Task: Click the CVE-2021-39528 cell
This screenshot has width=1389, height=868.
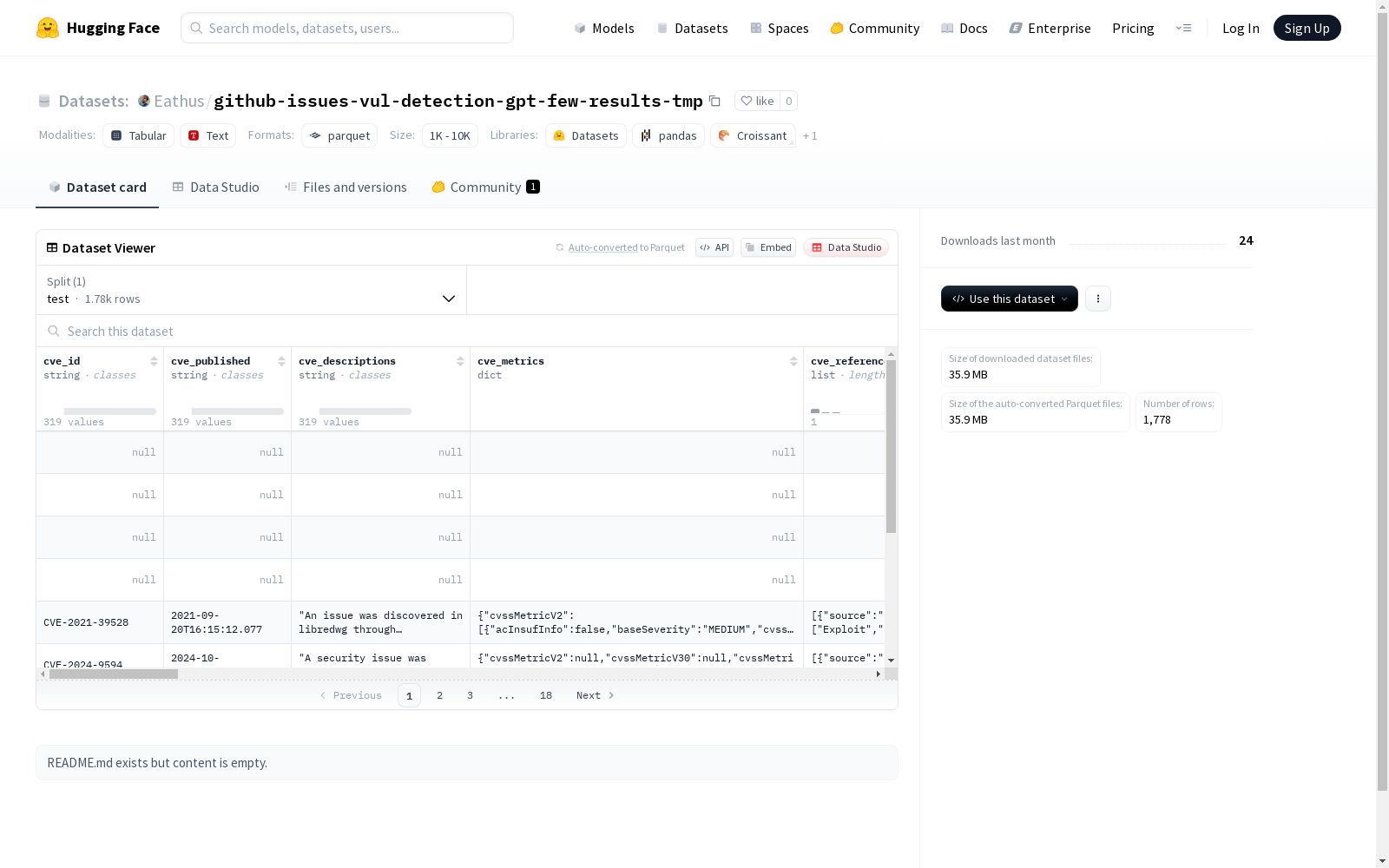Action: point(100,622)
